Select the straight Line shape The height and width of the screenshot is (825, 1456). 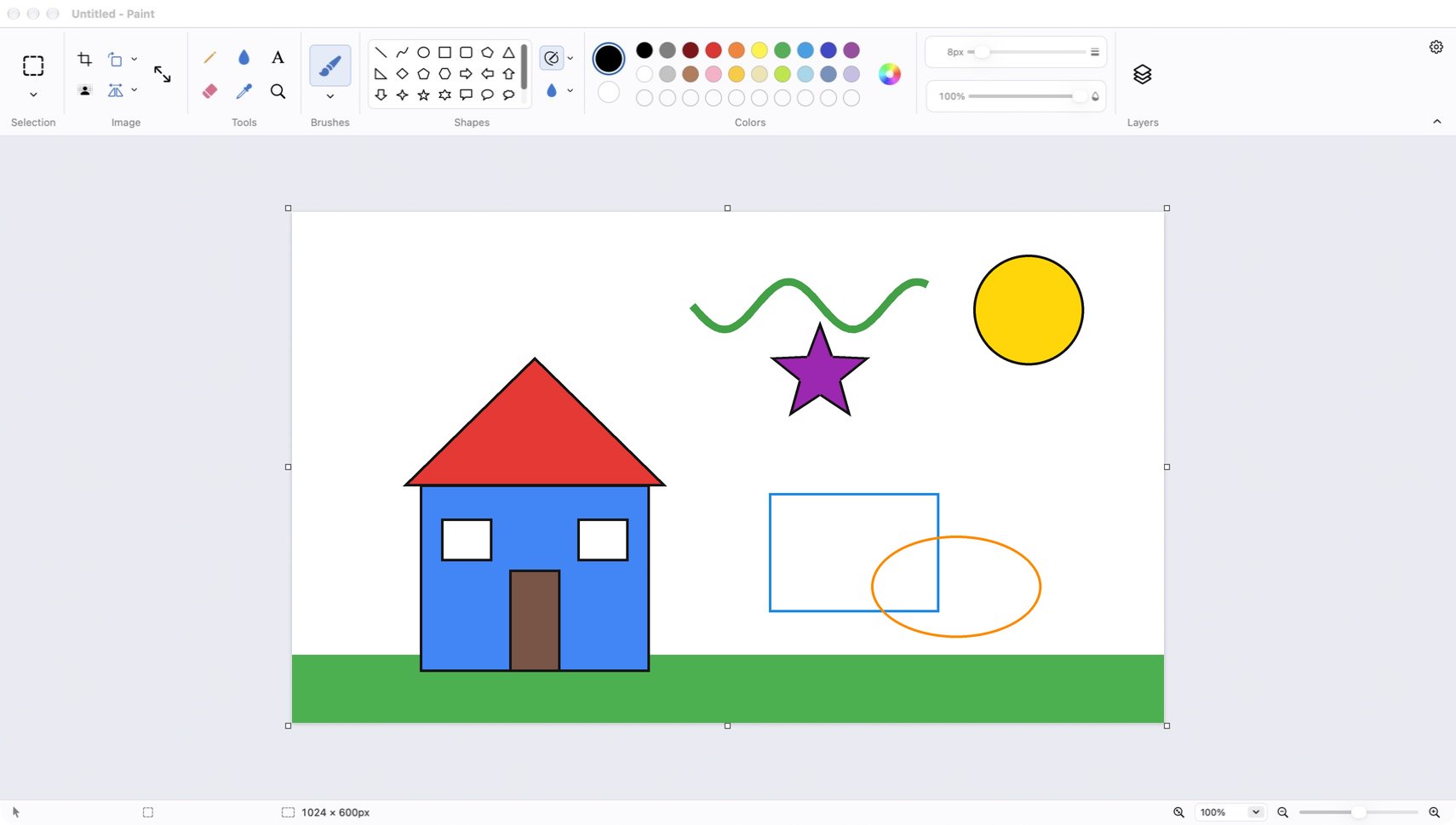pyautogui.click(x=381, y=52)
